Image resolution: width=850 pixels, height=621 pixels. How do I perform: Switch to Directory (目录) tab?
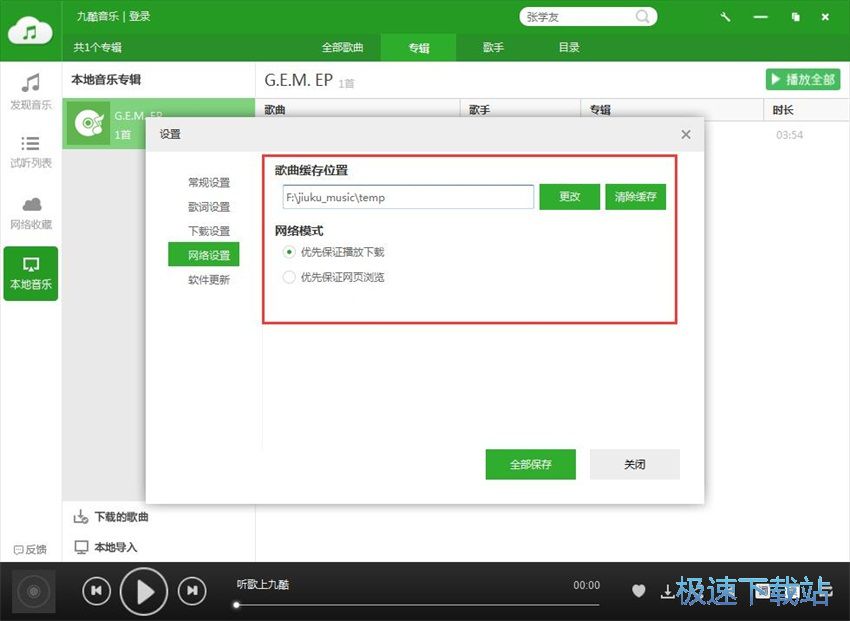pyautogui.click(x=569, y=48)
